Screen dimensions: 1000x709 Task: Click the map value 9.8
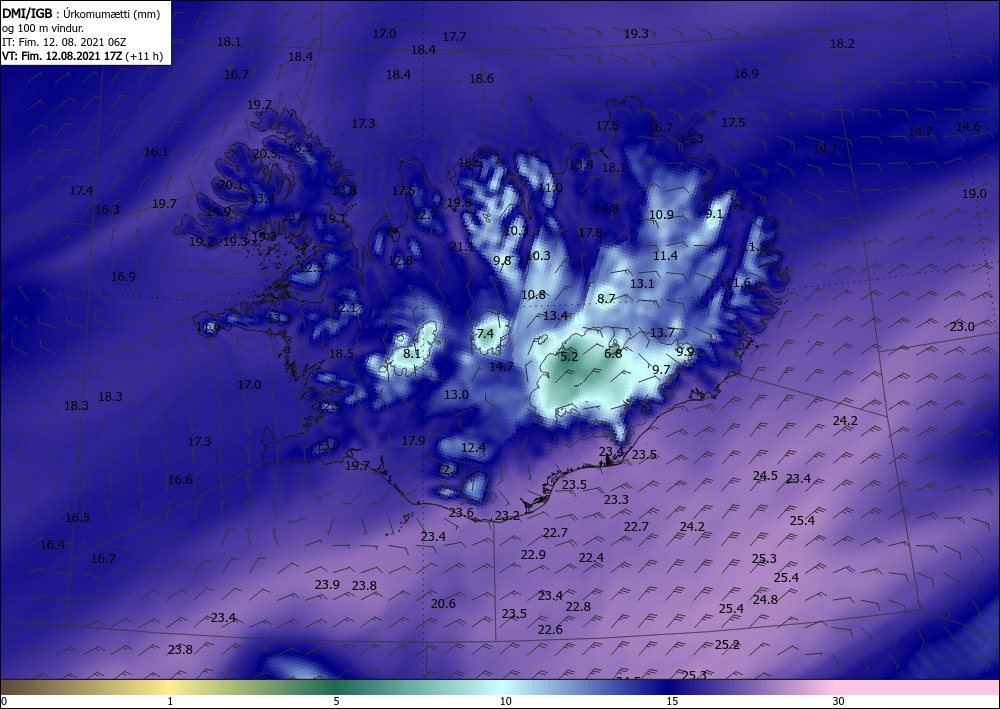503,260
